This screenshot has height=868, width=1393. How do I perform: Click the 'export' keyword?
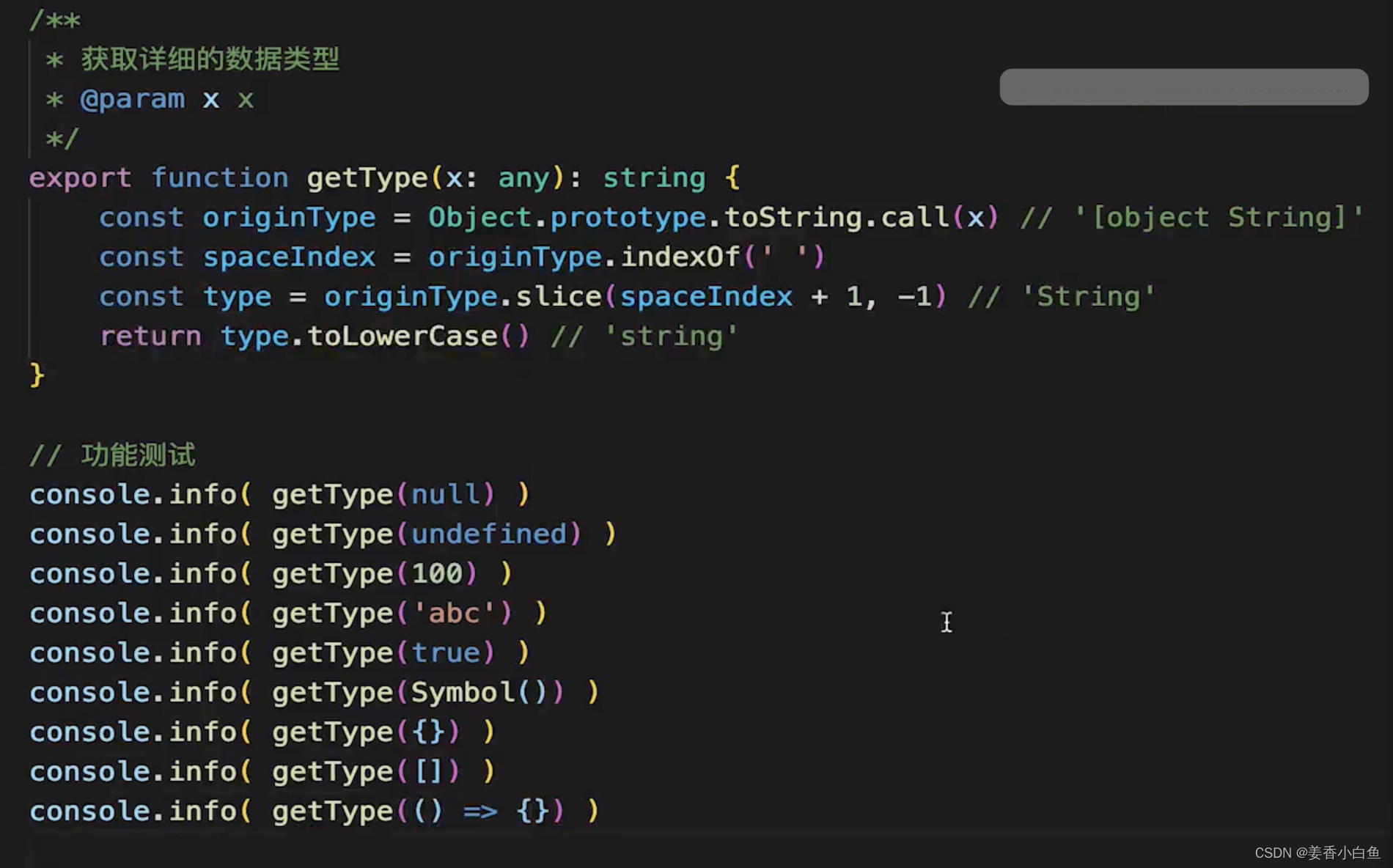pyautogui.click(x=81, y=178)
